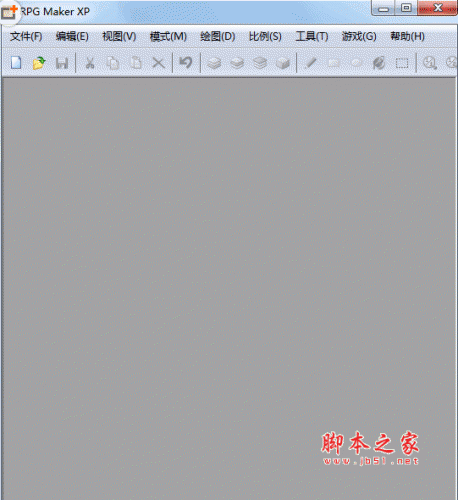Viewport: 458px width, 500px height.
Task: Open the 游戏(G) menu
Action: pos(359,36)
